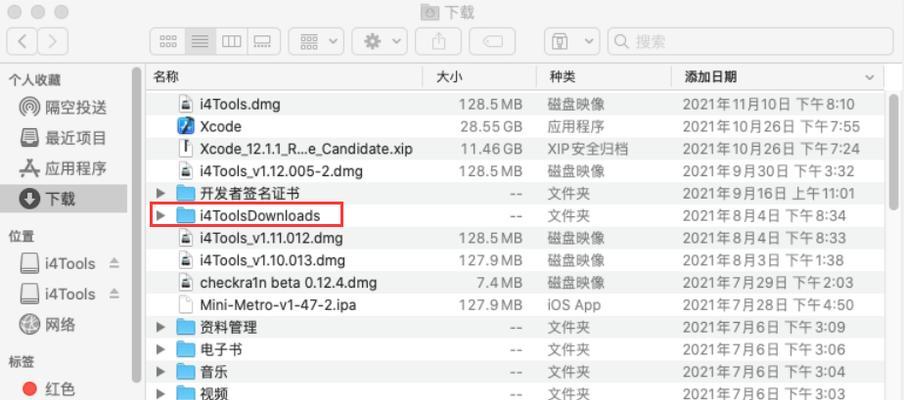904x400 pixels.
Task: Click the iOS App kind cell
Action: click(x=574, y=304)
